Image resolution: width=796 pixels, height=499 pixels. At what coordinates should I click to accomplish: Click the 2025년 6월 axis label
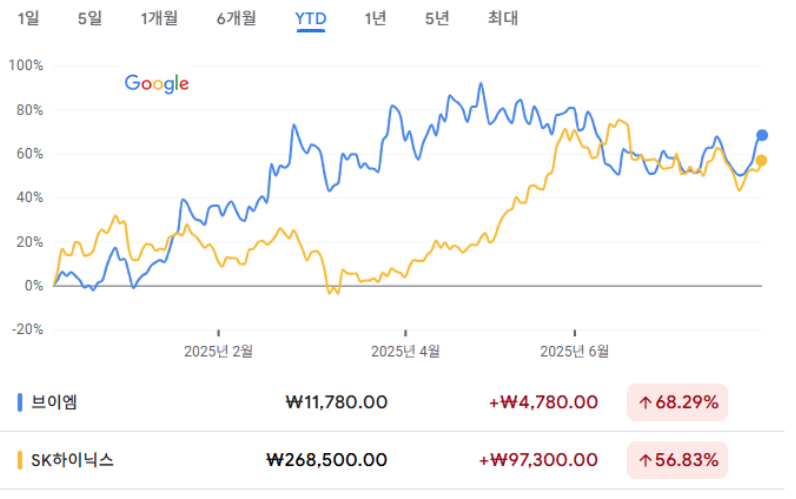[574, 351]
